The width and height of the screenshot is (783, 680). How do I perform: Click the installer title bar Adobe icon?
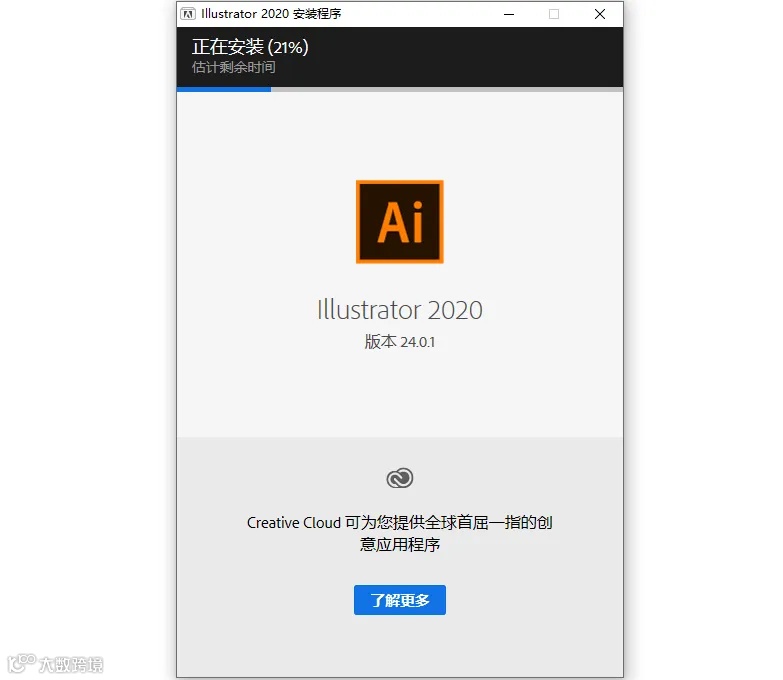click(188, 14)
